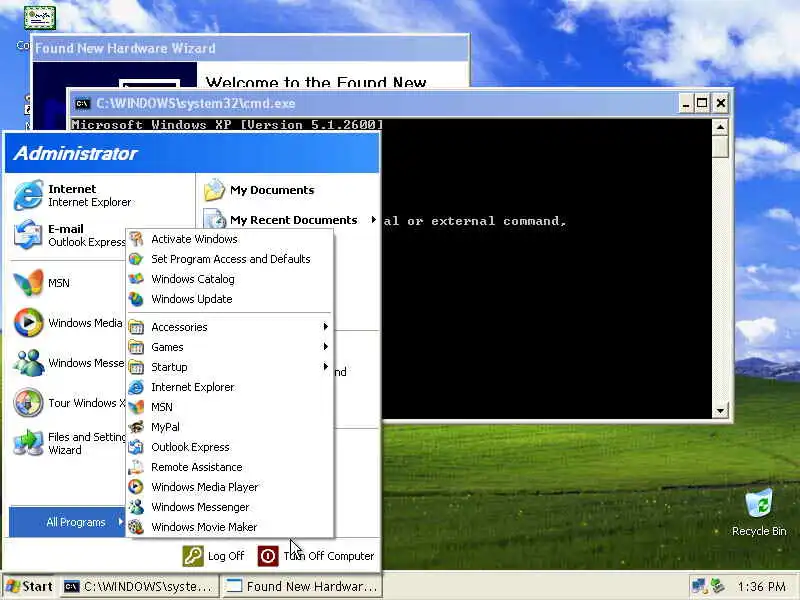
Task: Open Set Program Access and Defaults
Action: (230, 259)
